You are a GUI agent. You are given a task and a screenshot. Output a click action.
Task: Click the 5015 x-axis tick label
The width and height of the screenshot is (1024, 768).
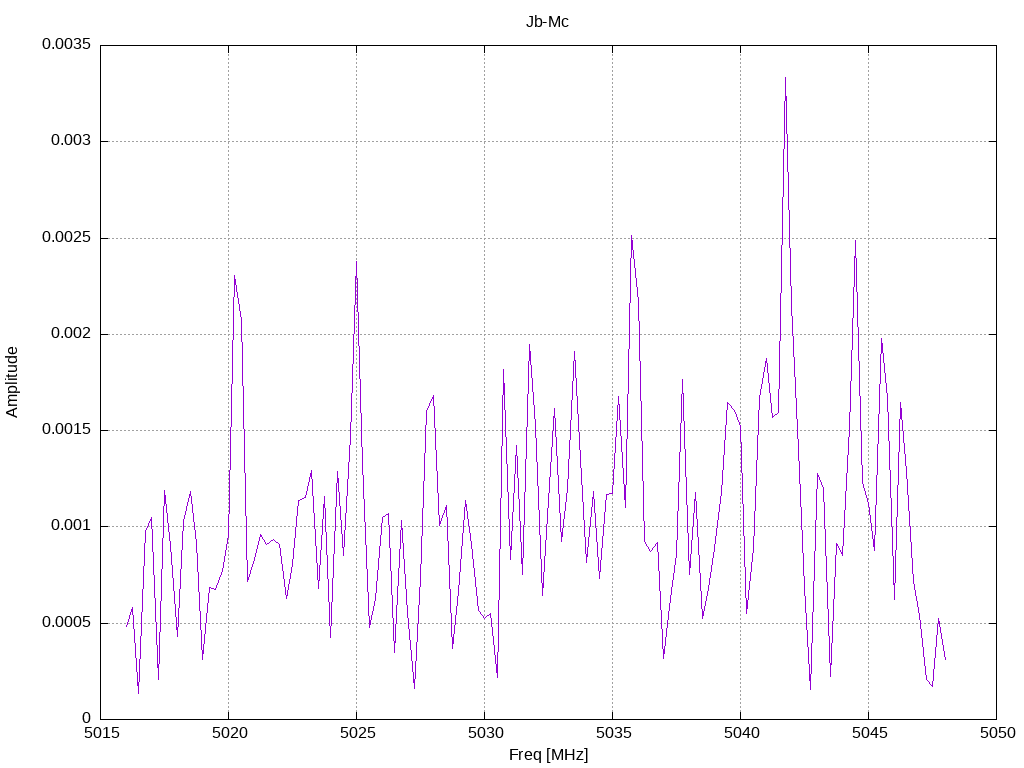click(101, 733)
